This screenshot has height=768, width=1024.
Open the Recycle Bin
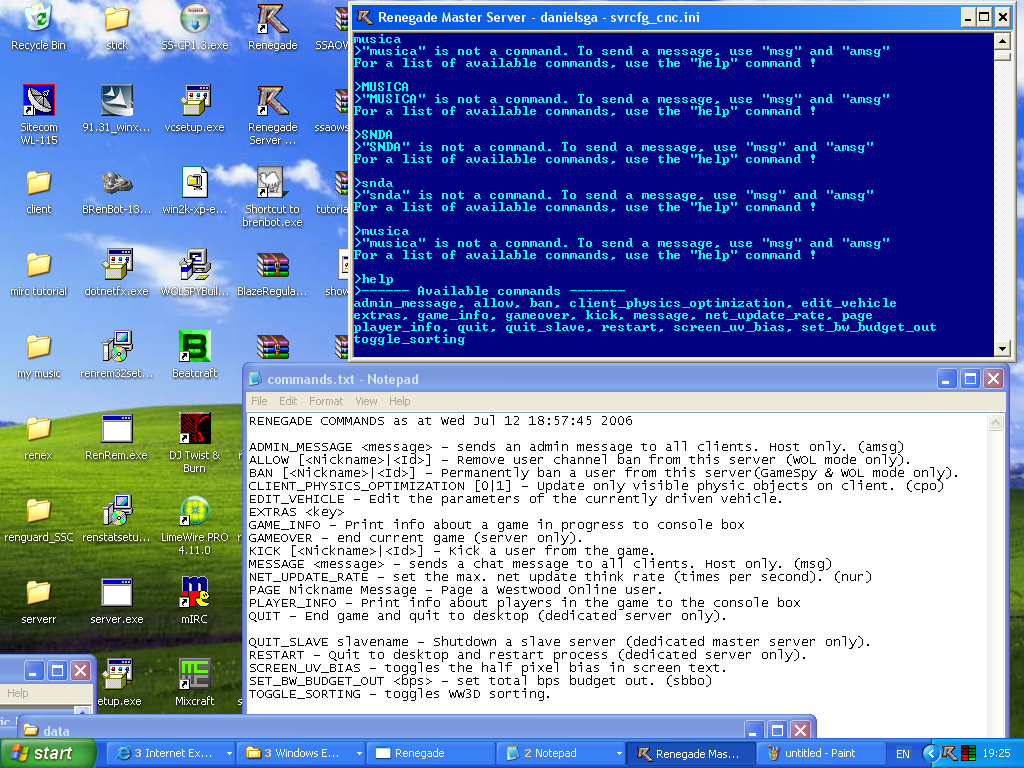coord(38,20)
